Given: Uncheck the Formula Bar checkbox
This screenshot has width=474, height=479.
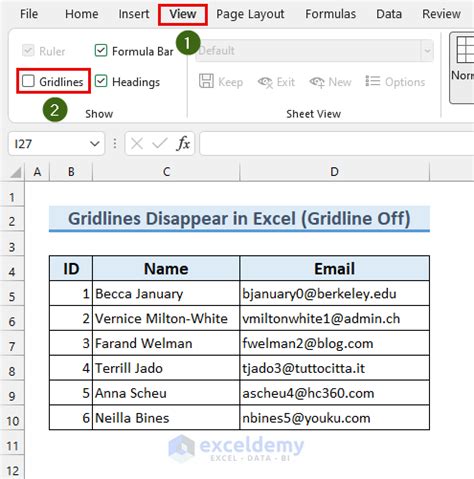Looking at the screenshot, I should (101, 51).
